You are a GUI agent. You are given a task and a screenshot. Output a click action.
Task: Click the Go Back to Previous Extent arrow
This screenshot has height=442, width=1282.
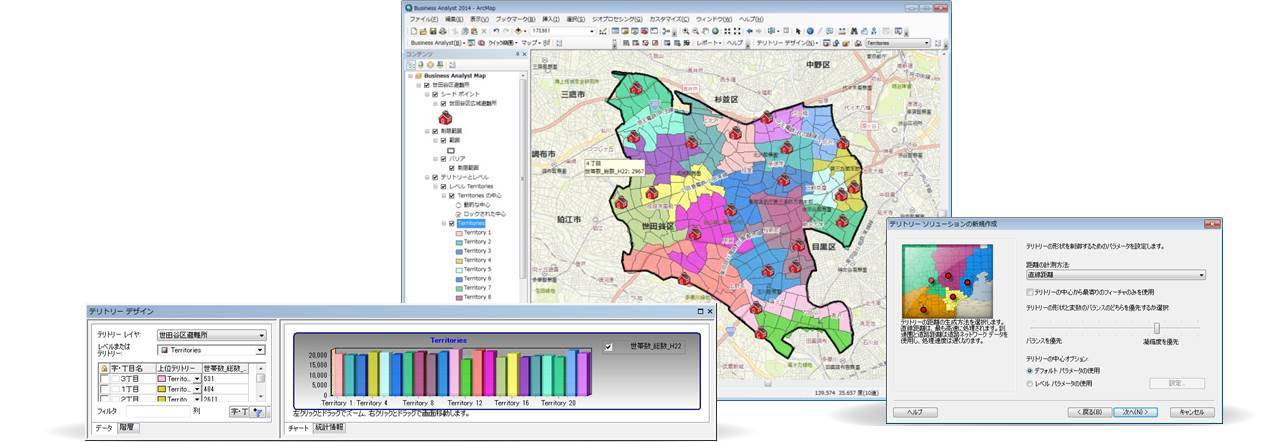pos(749,31)
